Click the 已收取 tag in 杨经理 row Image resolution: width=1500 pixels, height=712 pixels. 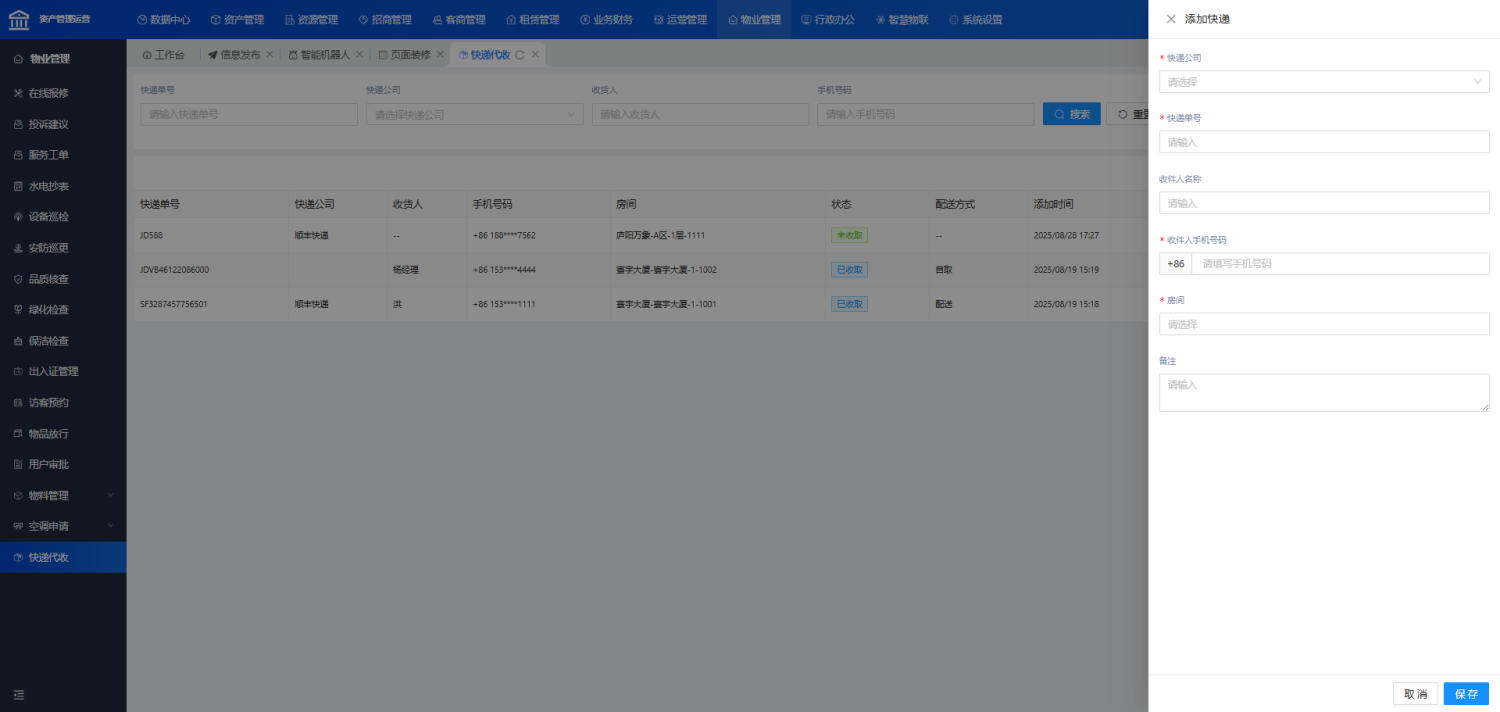(849, 270)
